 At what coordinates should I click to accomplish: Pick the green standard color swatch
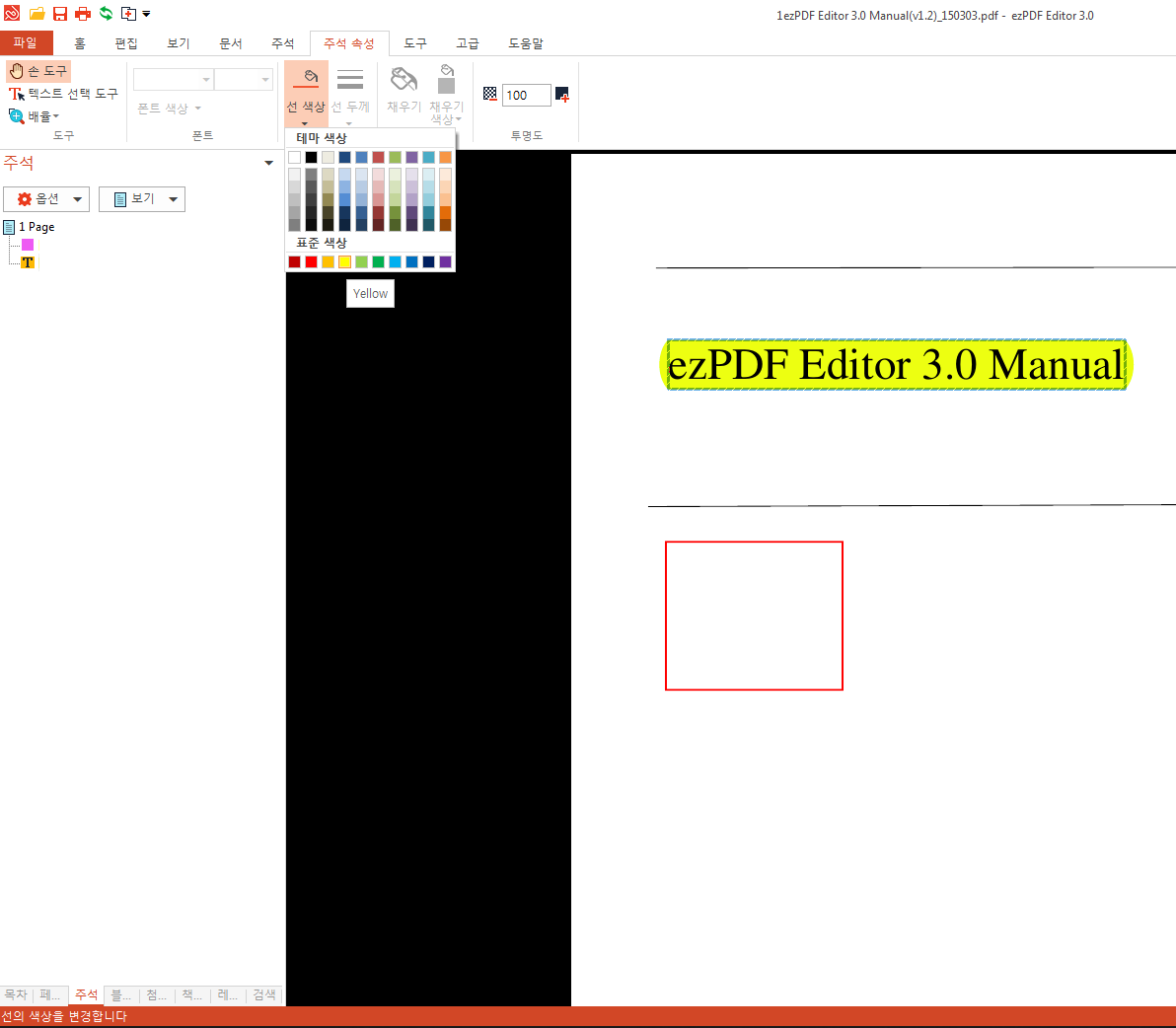click(378, 261)
